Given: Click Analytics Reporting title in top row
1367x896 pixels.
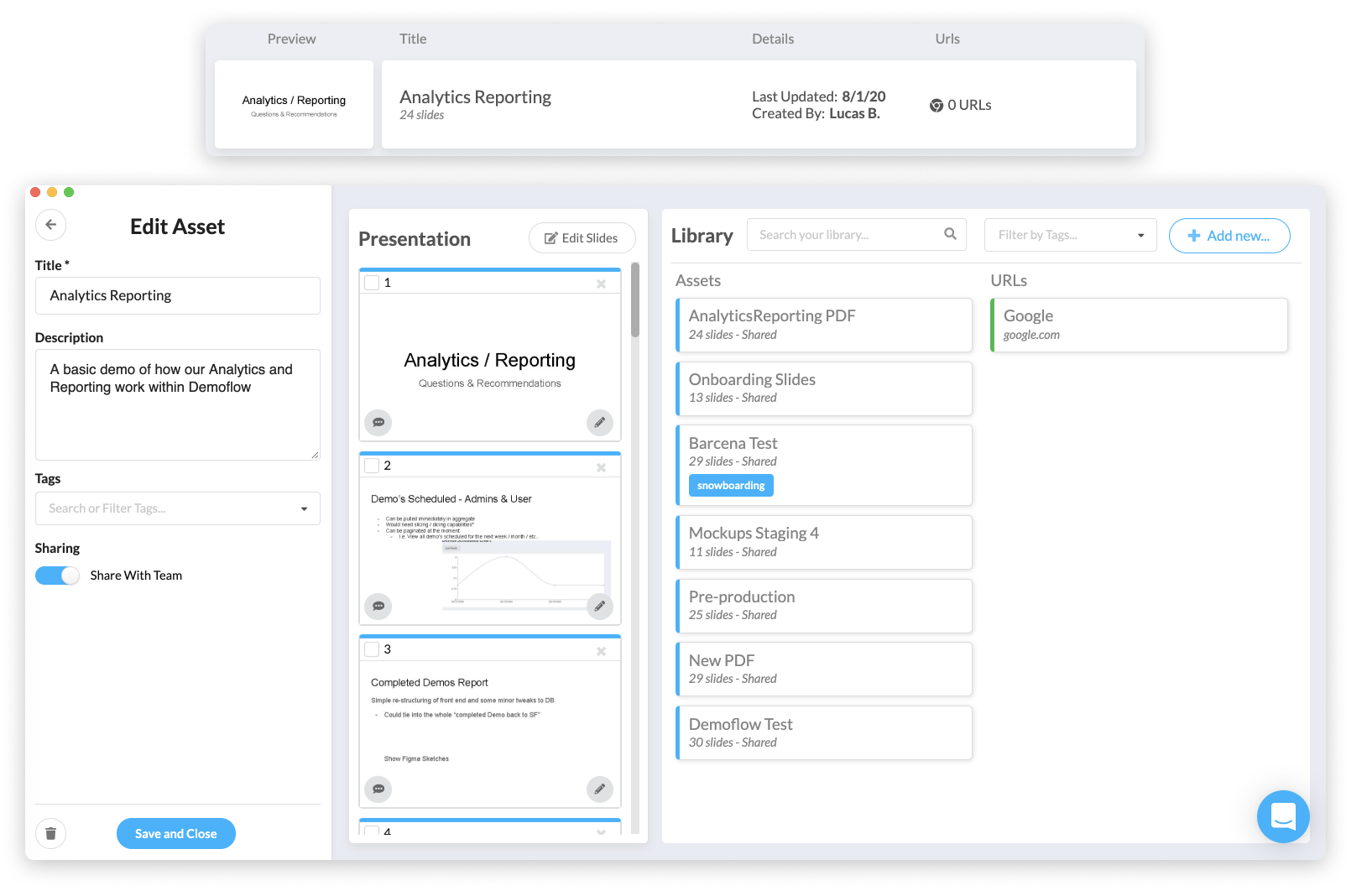Looking at the screenshot, I should click(x=475, y=97).
